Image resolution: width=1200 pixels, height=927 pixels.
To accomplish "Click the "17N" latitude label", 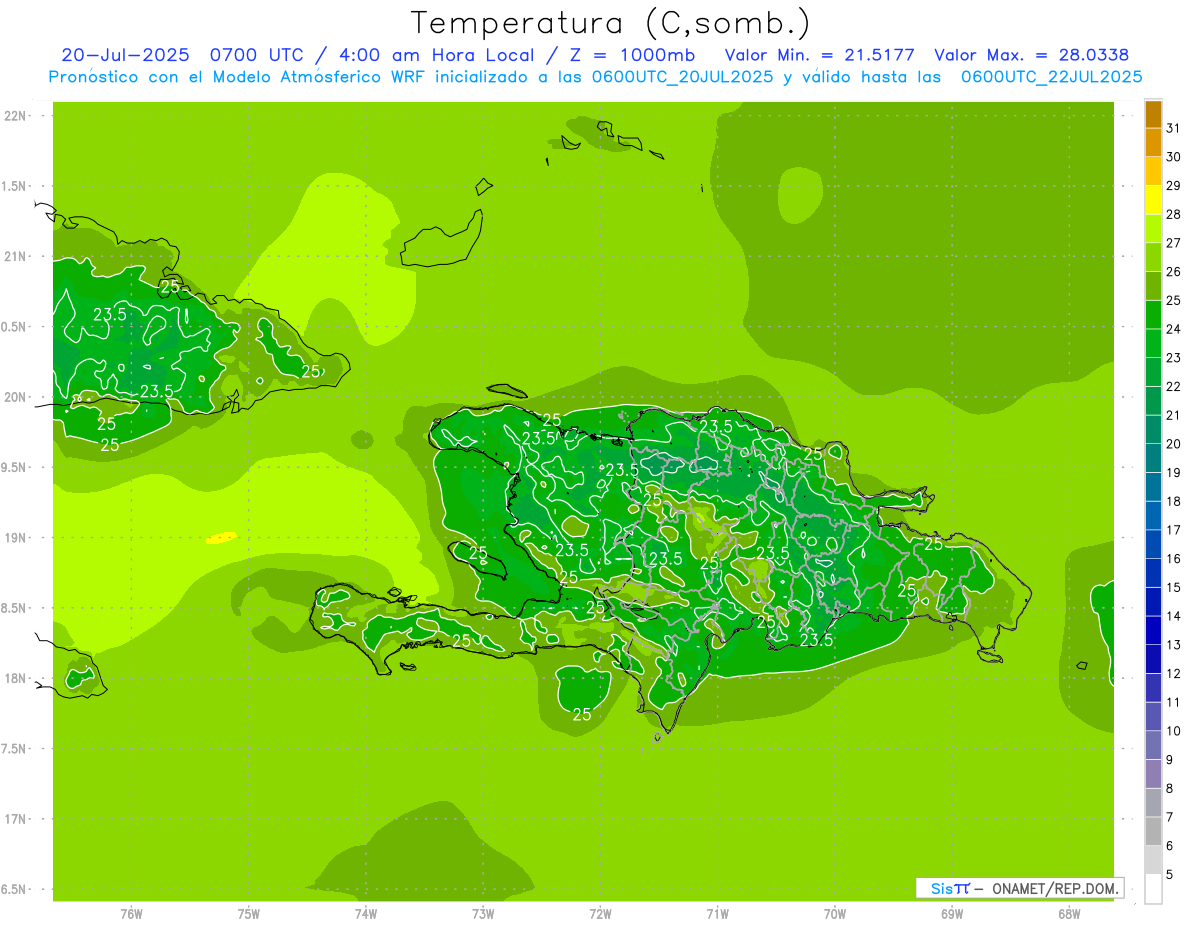I will [15, 819].
